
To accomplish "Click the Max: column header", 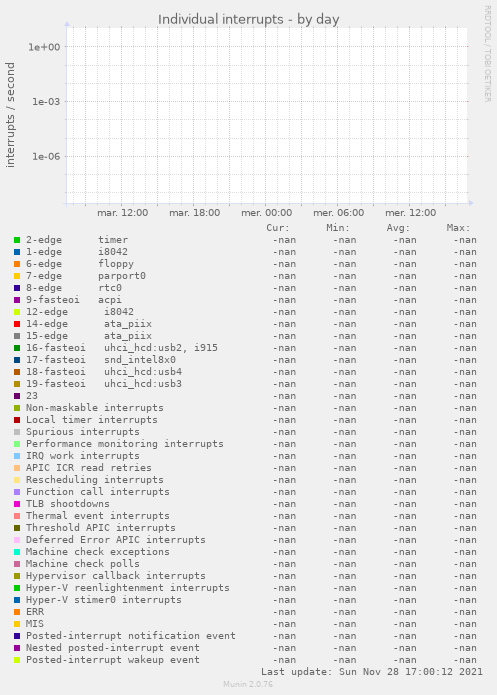I will click(x=458, y=228).
